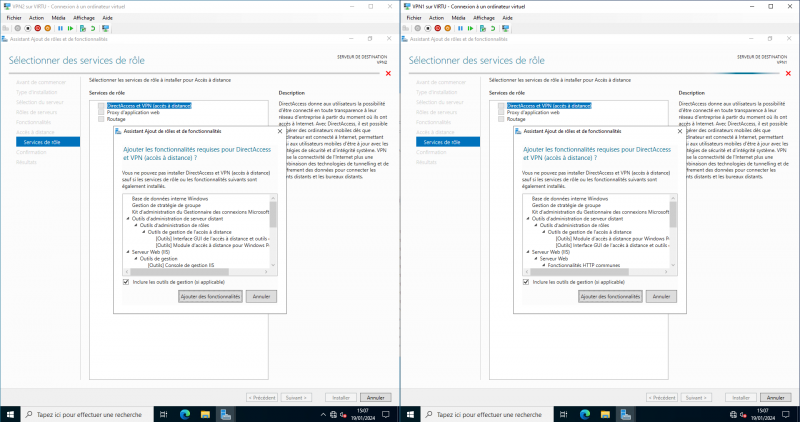Collapse Outils de gestion node in VPN2
Screen dimensions: 800x422
click(136, 258)
